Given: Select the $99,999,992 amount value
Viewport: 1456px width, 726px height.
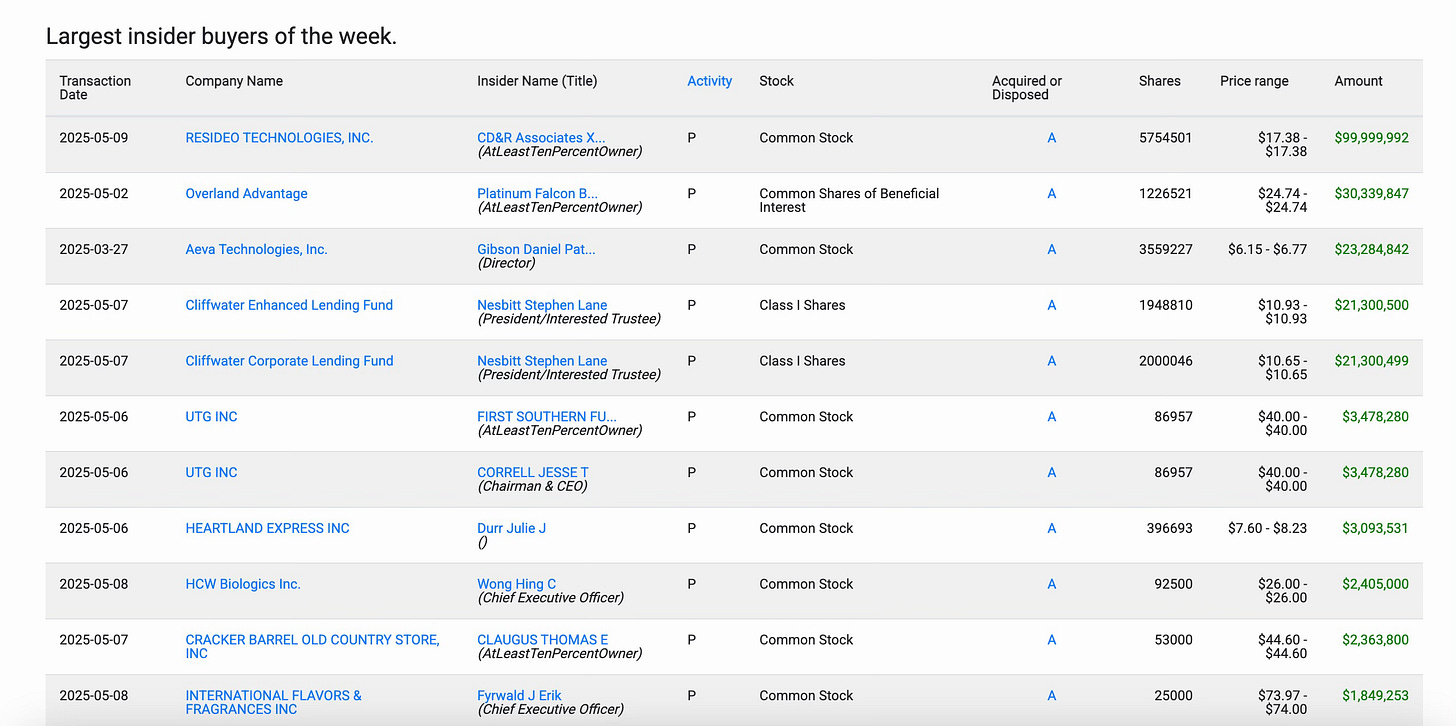Looking at the screenshot, I should [x=1371, y=138].
